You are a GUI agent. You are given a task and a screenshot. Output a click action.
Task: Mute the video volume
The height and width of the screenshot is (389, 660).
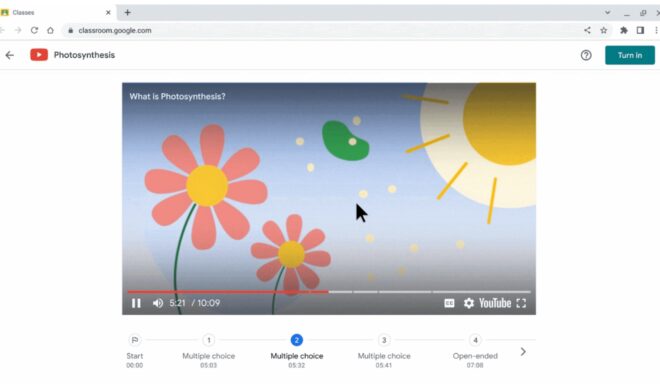point(158,303)
